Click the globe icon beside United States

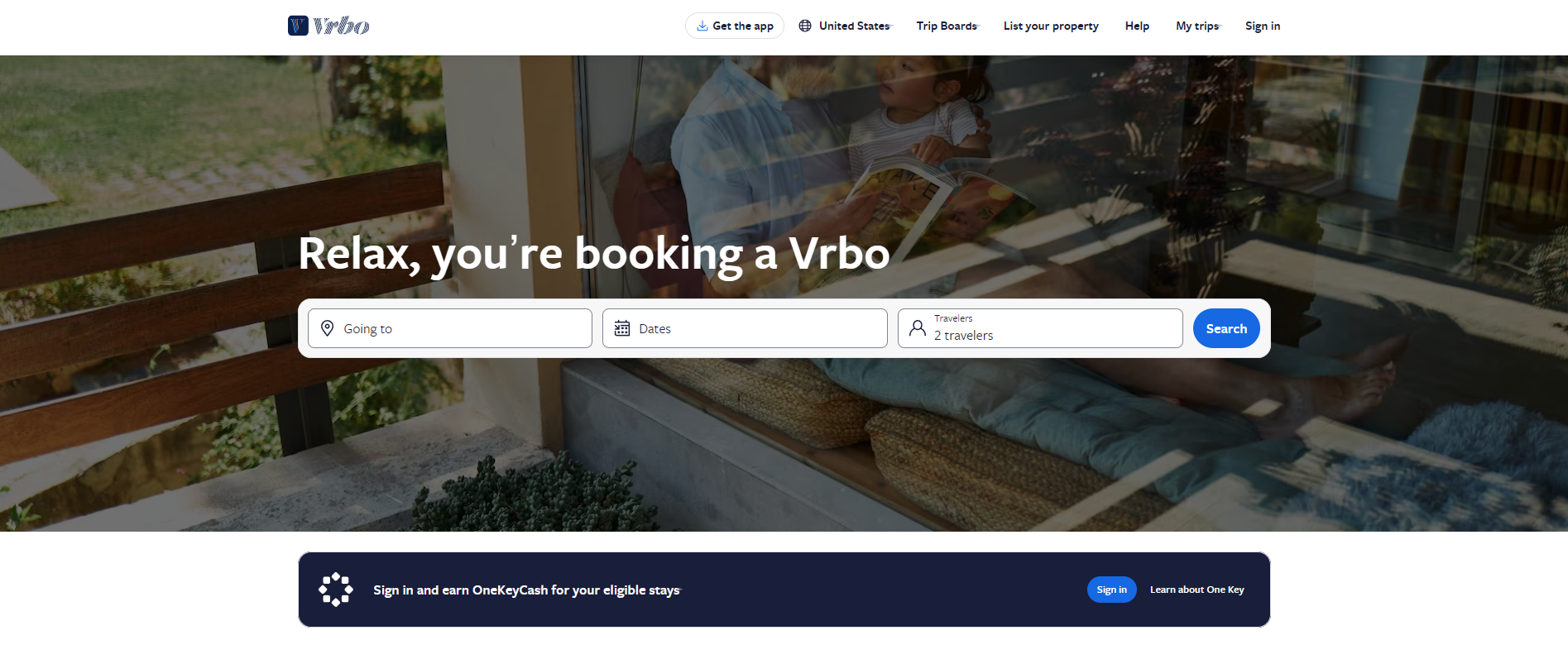pos(805,26)
